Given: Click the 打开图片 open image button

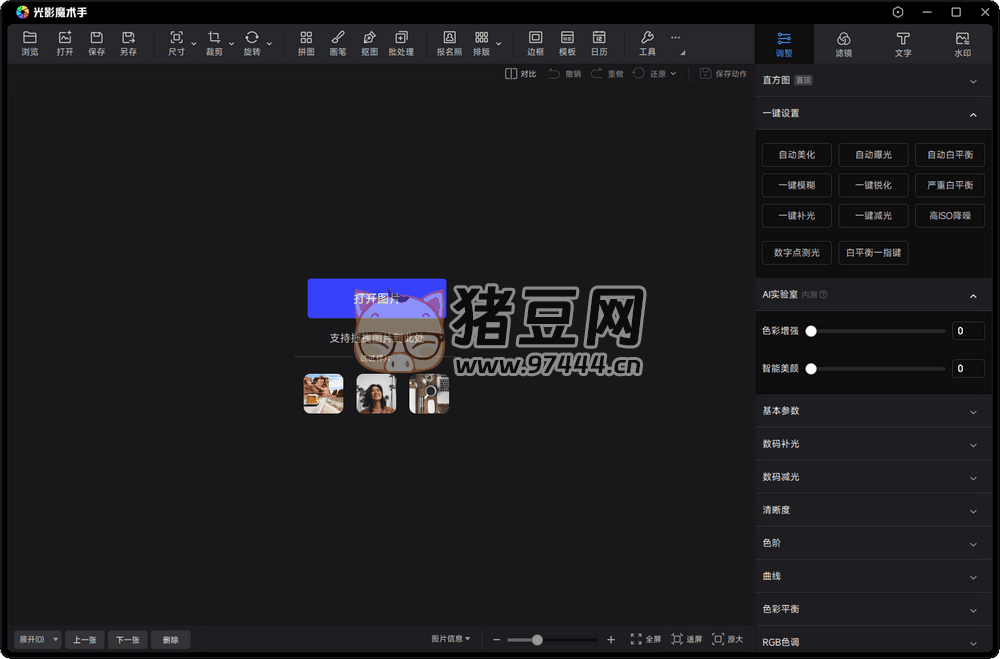Looking at the screenshot, I should click(376, 298).
